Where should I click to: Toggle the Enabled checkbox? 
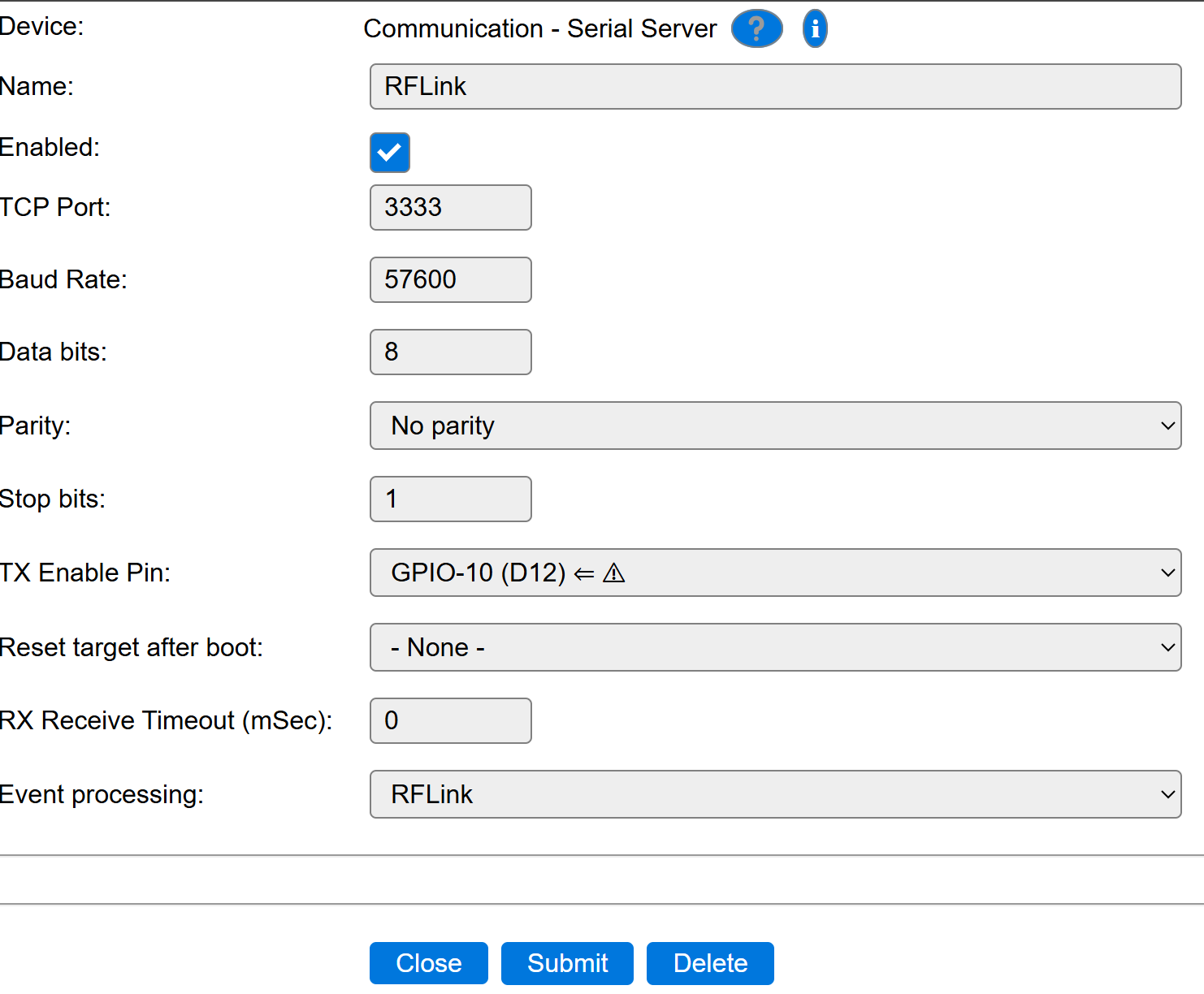[x=390, y=153]
